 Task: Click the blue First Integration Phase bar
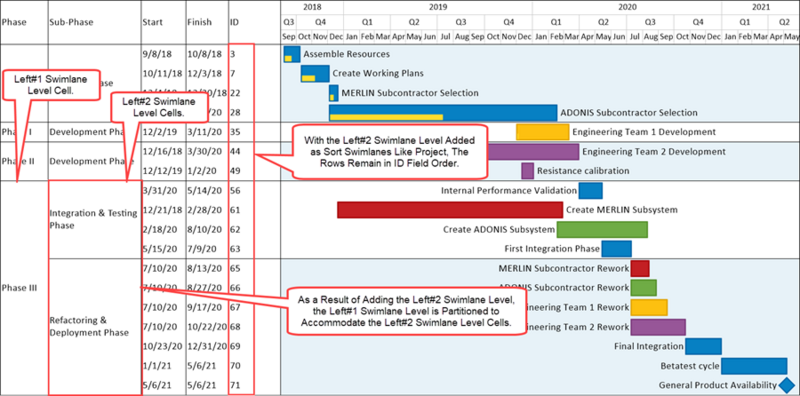[x=616, y=249]
